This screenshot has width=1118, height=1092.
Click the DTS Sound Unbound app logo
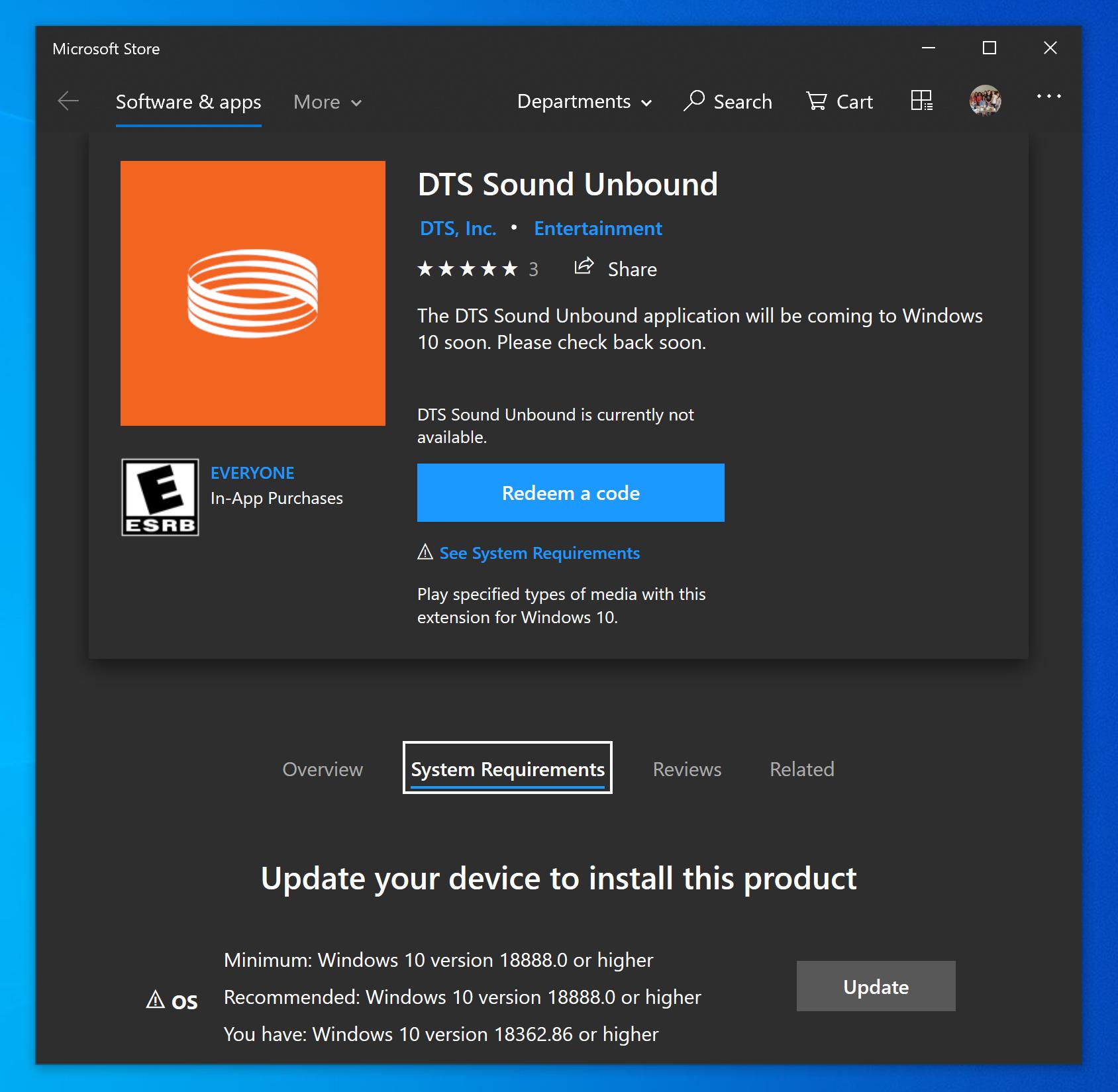253,293
